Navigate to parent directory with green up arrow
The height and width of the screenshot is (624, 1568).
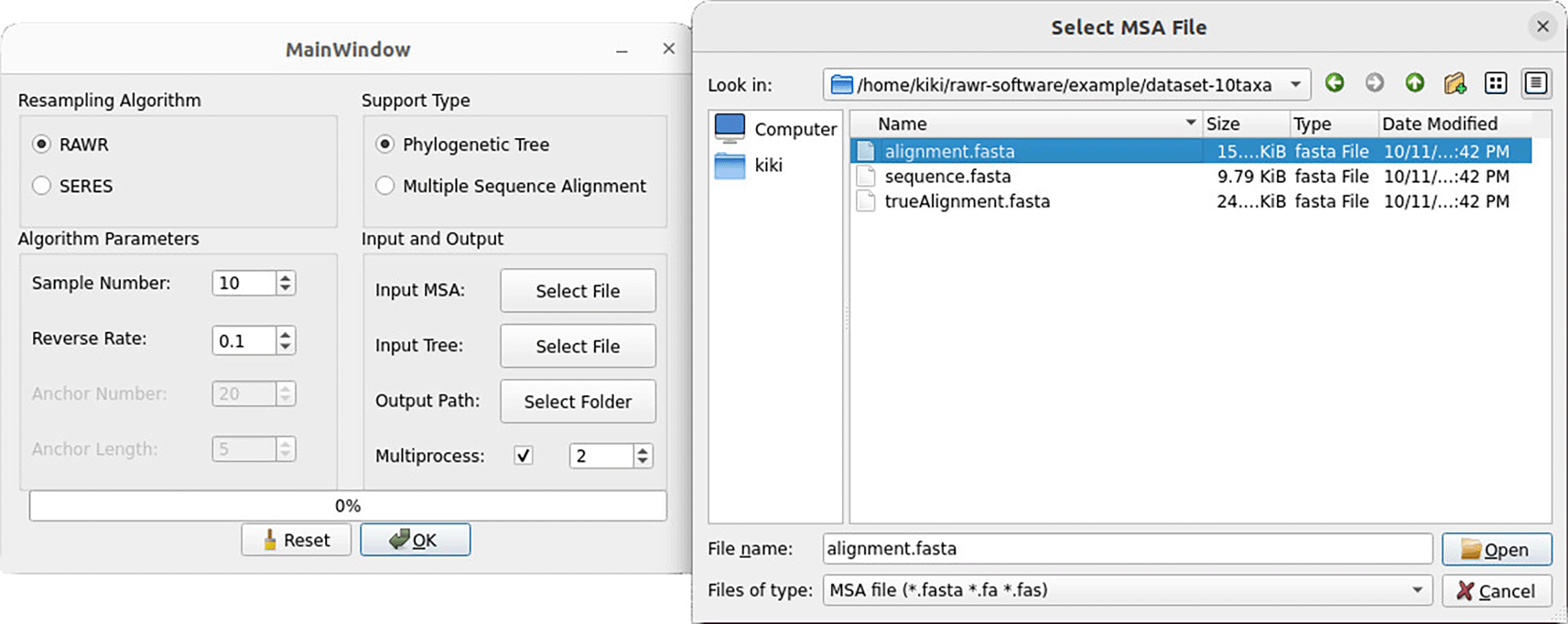pos(1414,84)
